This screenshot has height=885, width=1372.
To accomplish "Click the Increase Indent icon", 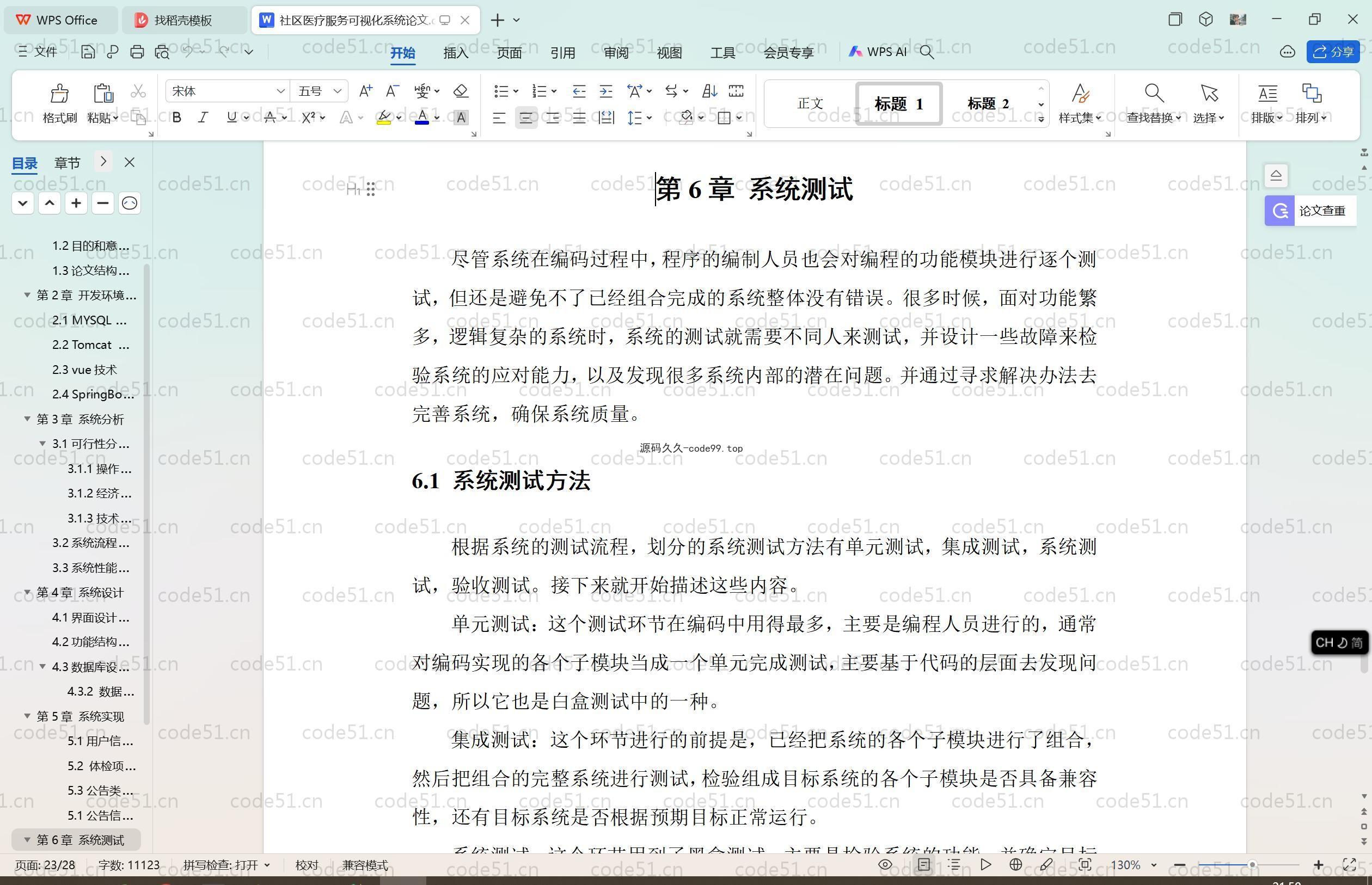I will (x=606, y=91).
